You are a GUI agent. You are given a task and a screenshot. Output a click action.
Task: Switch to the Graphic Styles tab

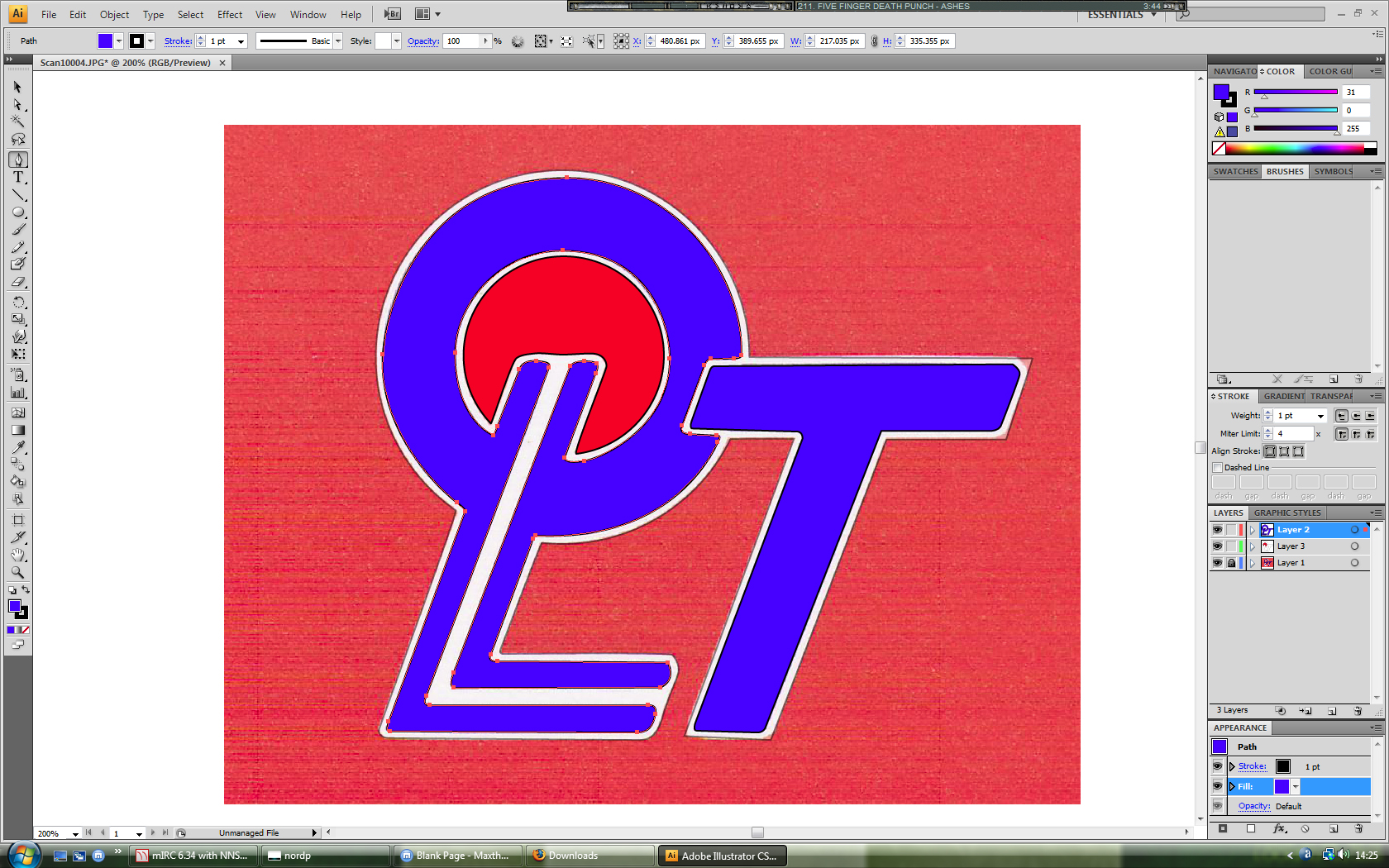point(1287,513)
